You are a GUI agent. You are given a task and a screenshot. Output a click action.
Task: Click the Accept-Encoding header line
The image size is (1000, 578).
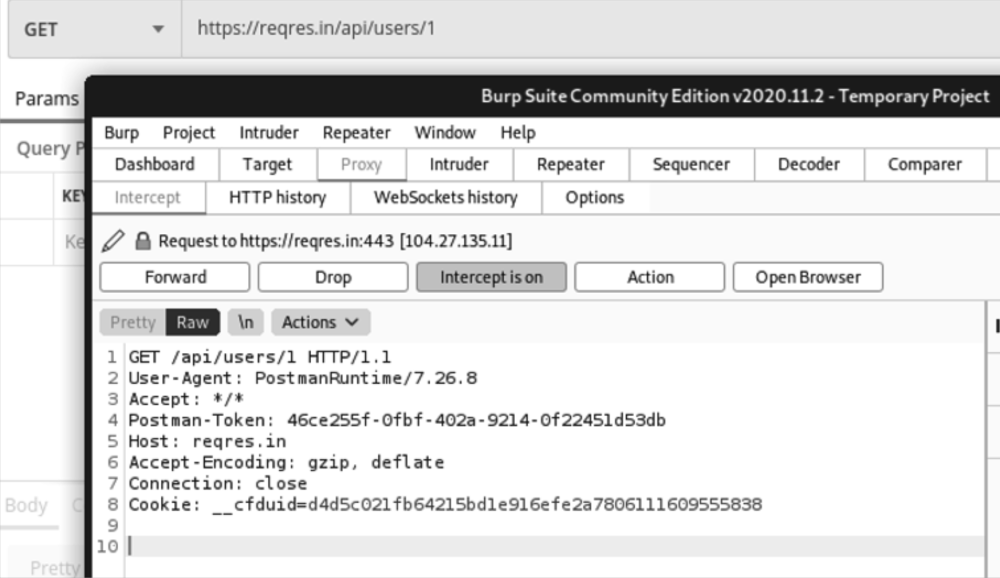click(x=286, y=463)
